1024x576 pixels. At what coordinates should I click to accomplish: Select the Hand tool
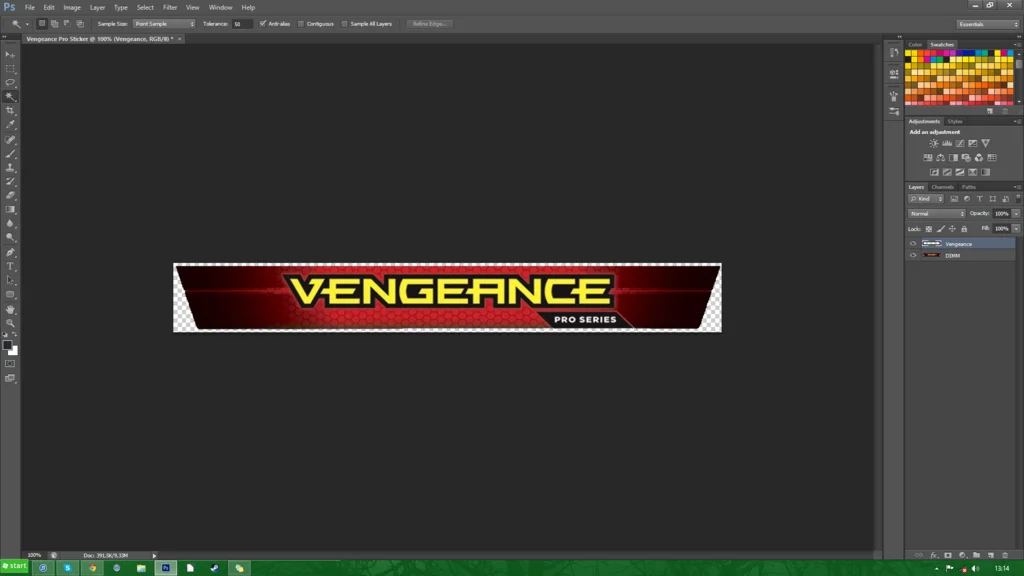click(x=10, y=309)
